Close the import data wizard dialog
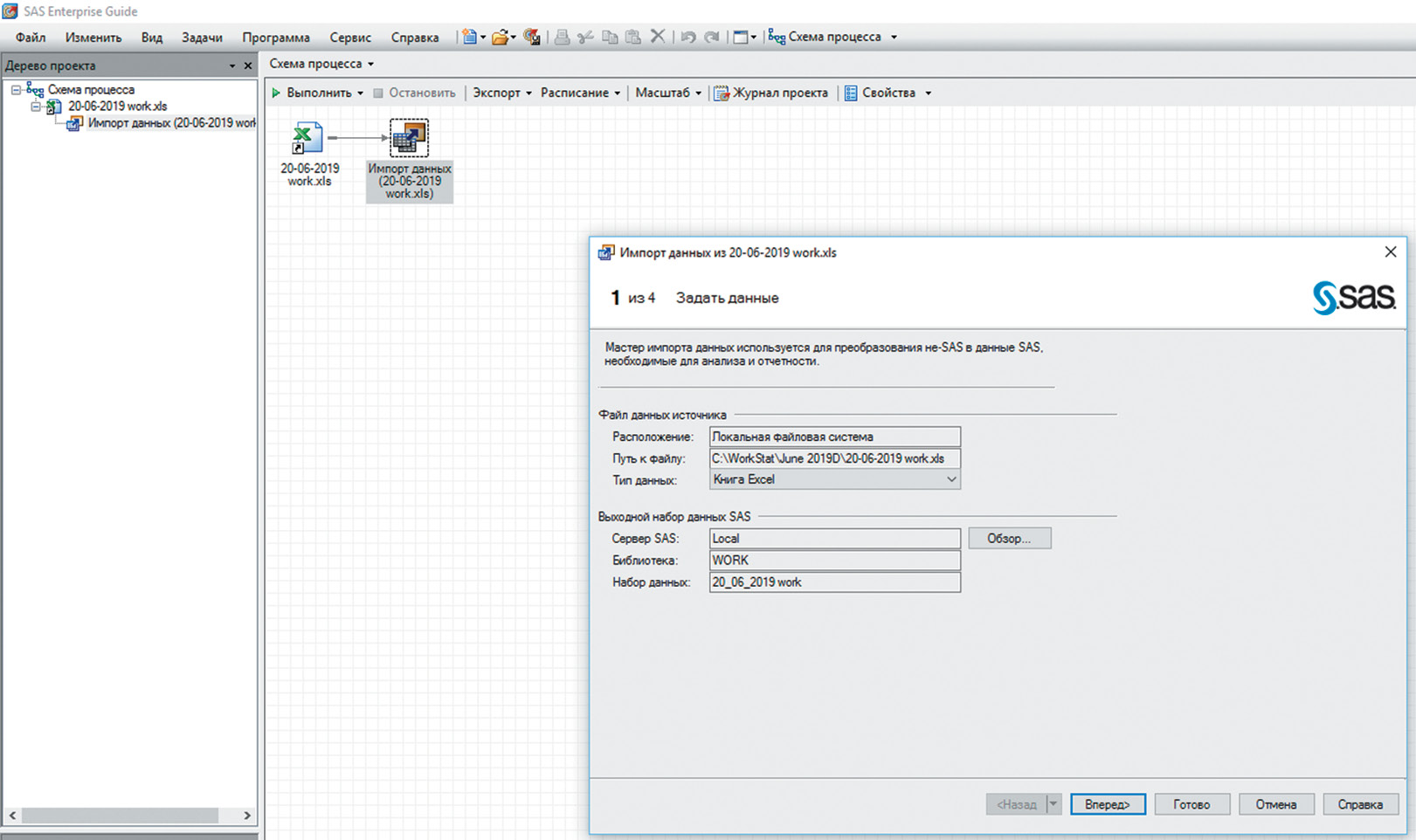Image resolution: width=1416 pixels, height=840 pixels. (x=1391, y=251)
